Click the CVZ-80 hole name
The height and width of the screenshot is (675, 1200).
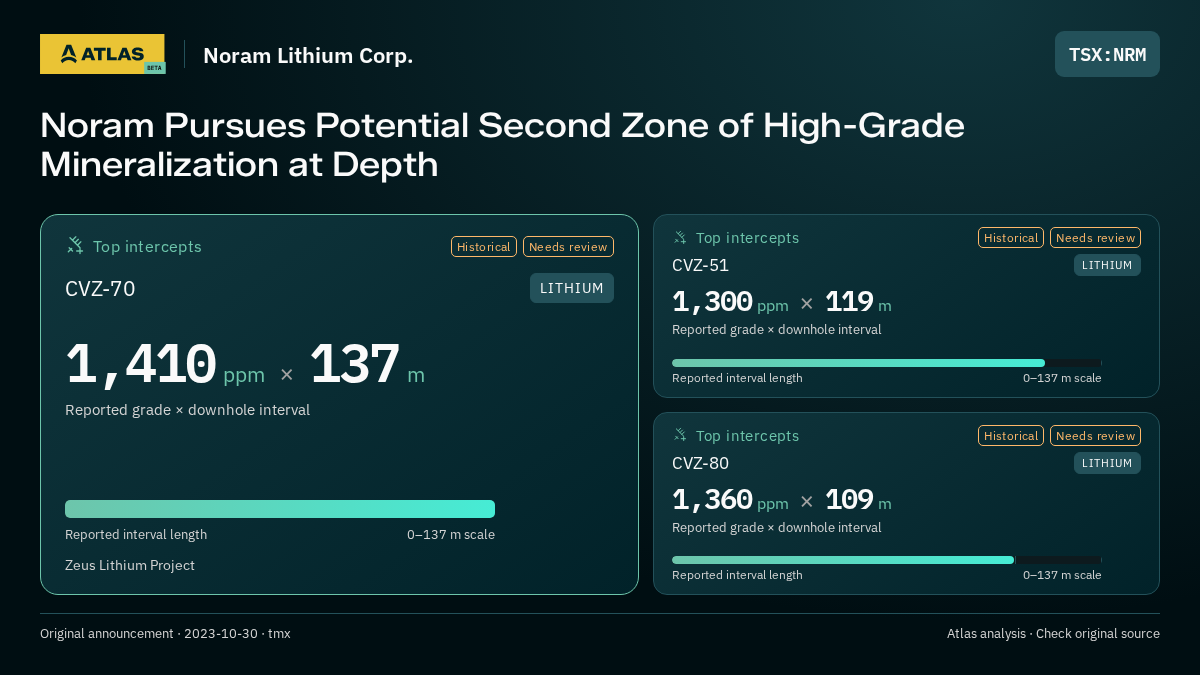(700, 463)
